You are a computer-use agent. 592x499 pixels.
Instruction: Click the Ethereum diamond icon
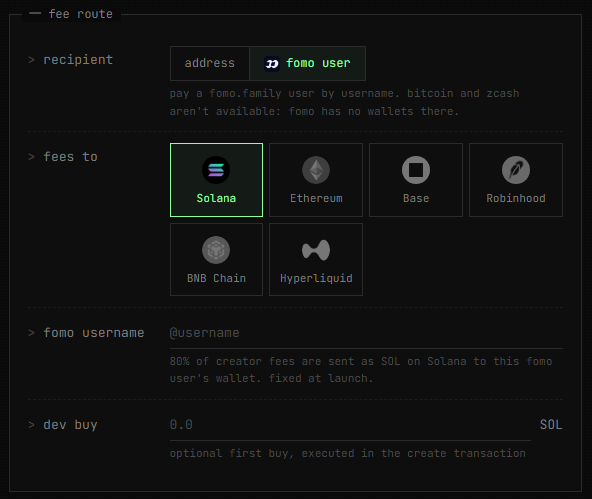click(x=316, y=170)
